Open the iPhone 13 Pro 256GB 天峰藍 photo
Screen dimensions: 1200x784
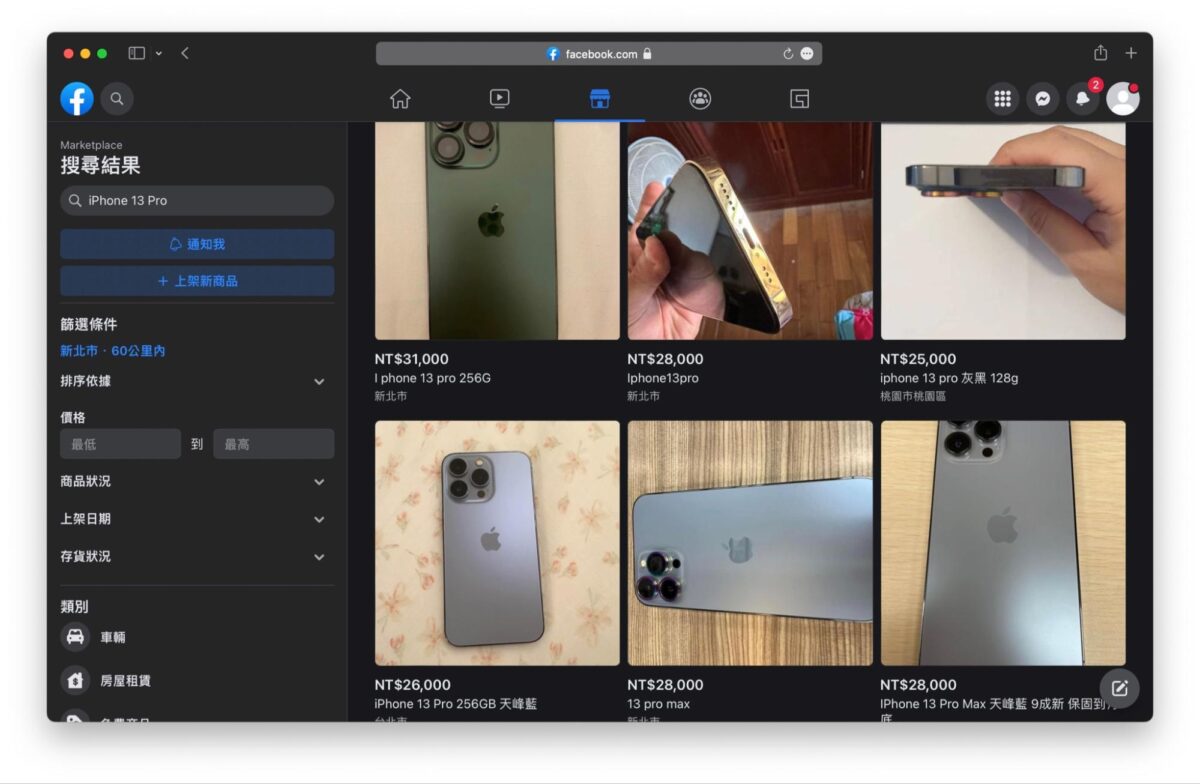pos(497,543)
